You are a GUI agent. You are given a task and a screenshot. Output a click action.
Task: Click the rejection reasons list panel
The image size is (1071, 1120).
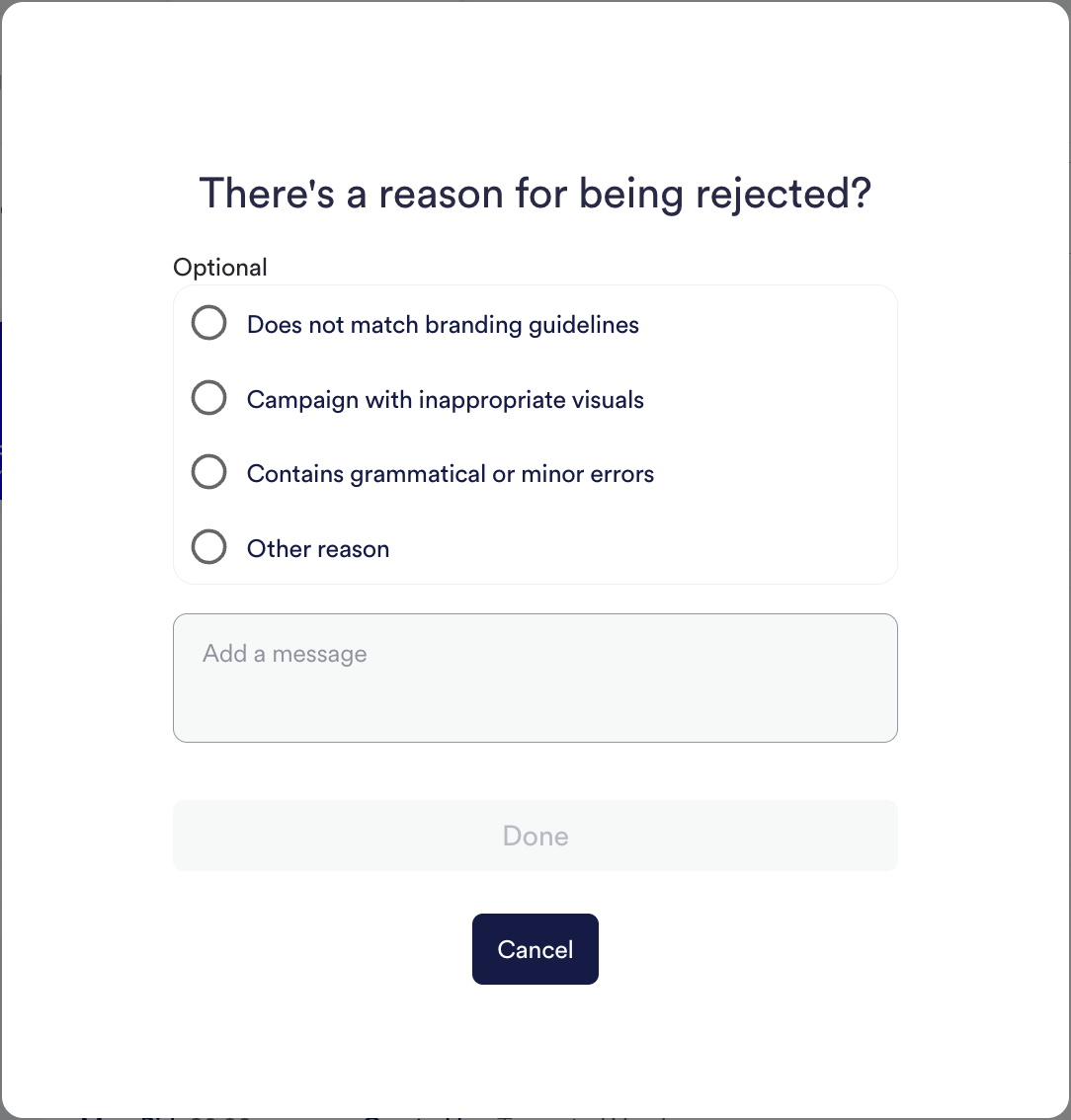coord(535,435)
